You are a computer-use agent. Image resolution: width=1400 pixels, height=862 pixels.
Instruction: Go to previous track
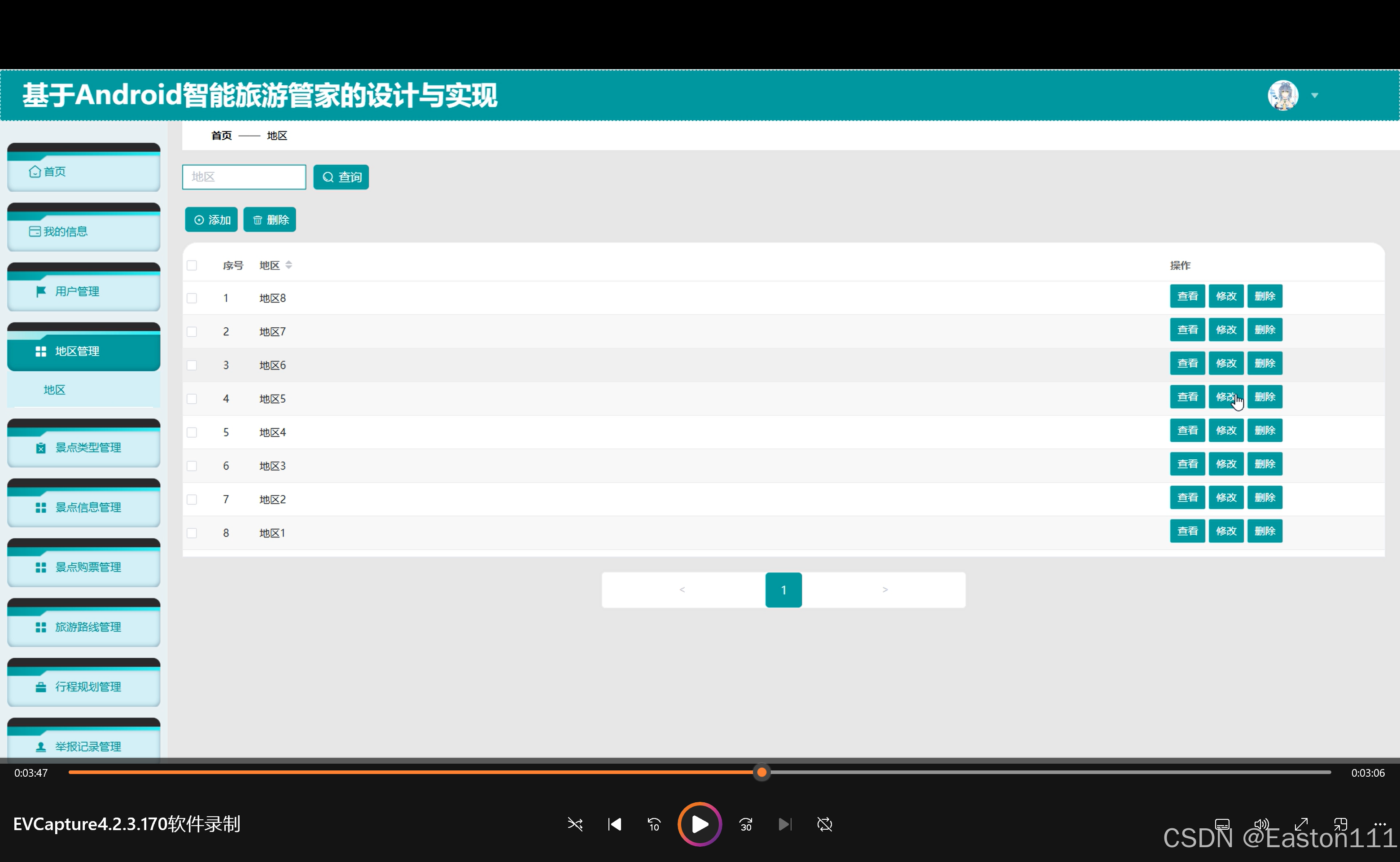(614, 824)
